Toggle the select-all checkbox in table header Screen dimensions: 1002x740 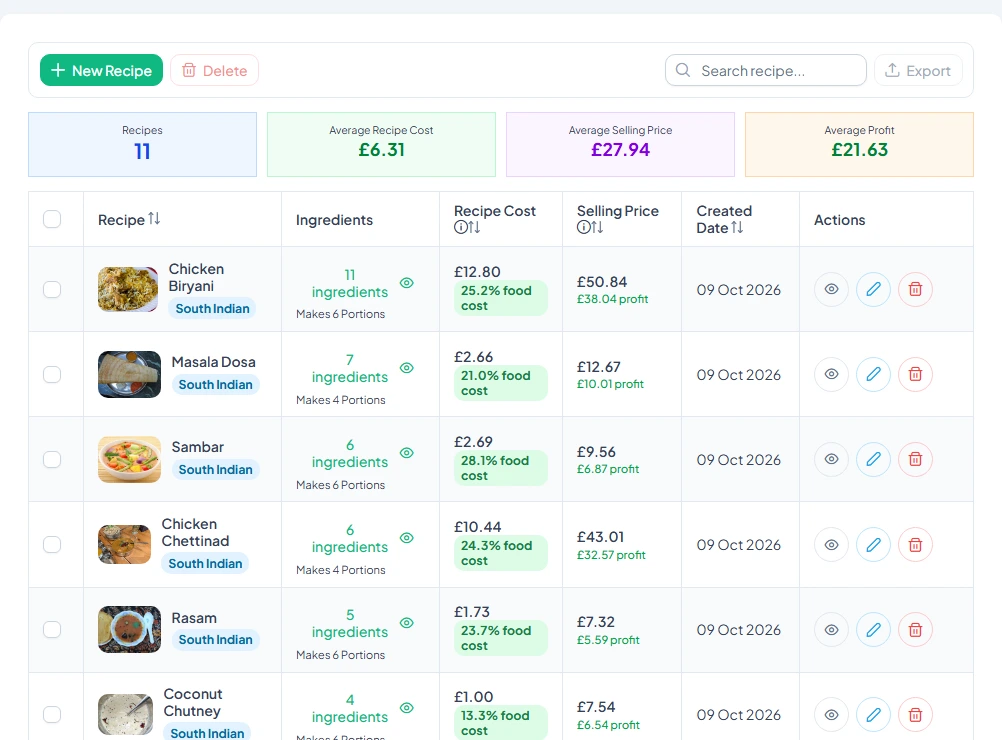[x=52, y=219]
